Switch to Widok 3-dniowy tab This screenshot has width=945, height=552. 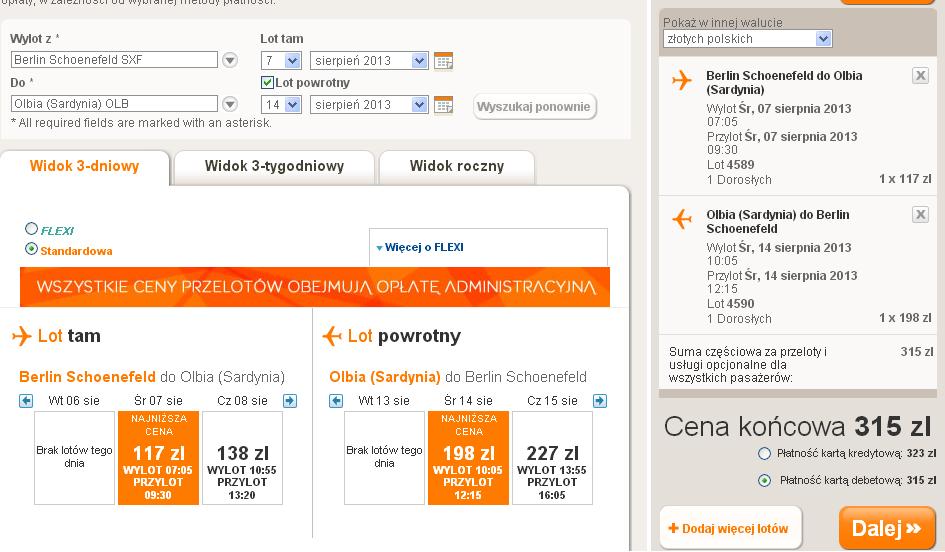[x=84, y=166]
